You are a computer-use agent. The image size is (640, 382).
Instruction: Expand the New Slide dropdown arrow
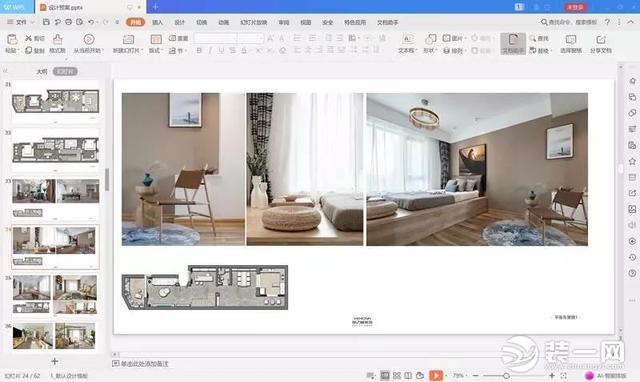click(x=141, y=51)
